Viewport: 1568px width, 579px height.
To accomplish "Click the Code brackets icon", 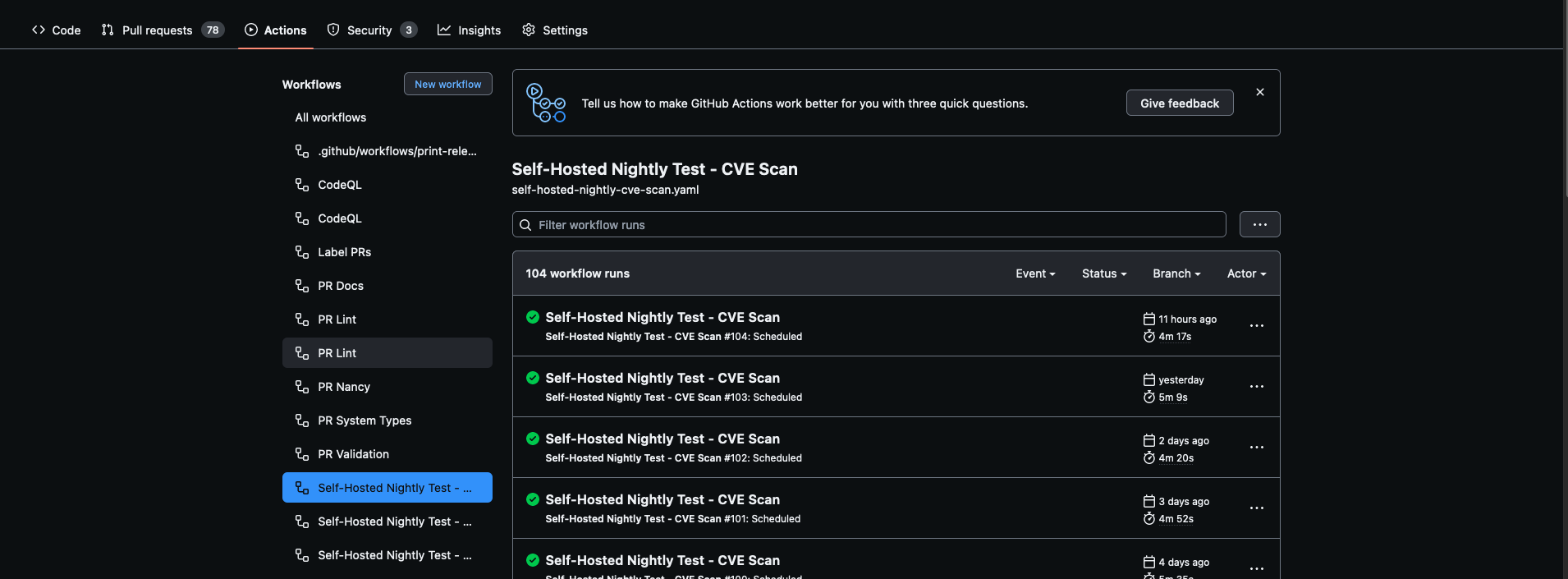I will (x=39, y=30).
